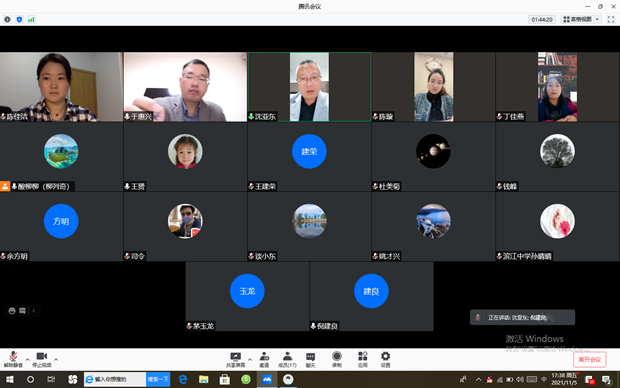This screenshot has height=388, width=620.
Task: Open the Apps (应用) grid icon
Action: point(363,360)
